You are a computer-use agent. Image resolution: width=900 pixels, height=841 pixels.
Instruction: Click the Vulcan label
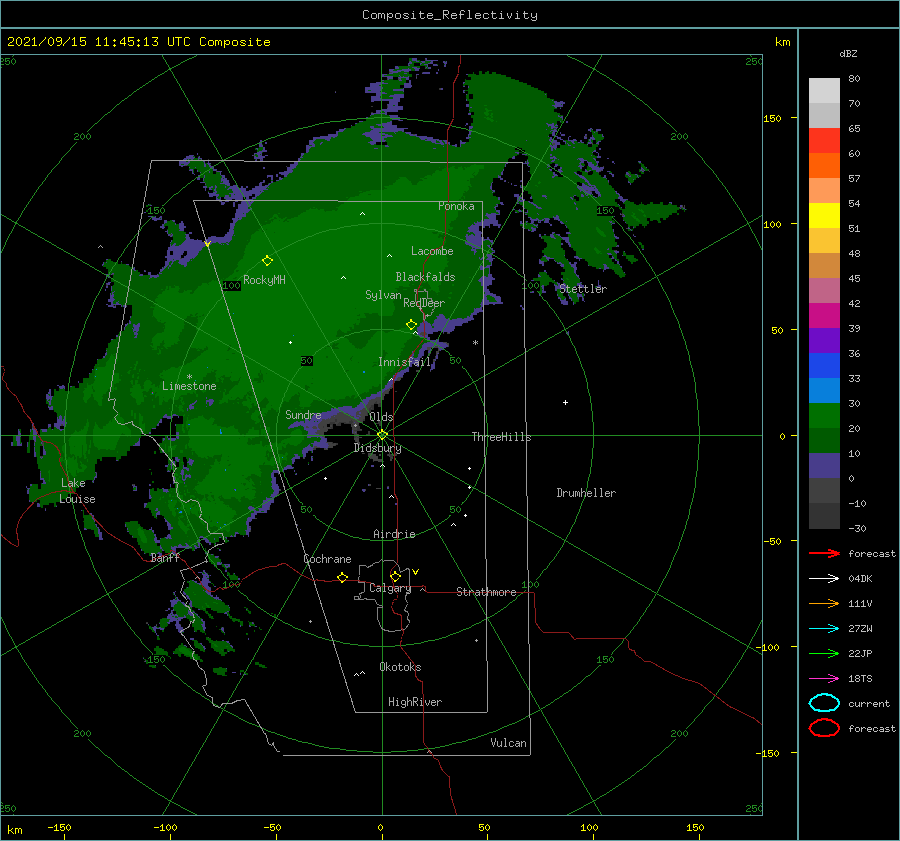[x=508, y=743]
